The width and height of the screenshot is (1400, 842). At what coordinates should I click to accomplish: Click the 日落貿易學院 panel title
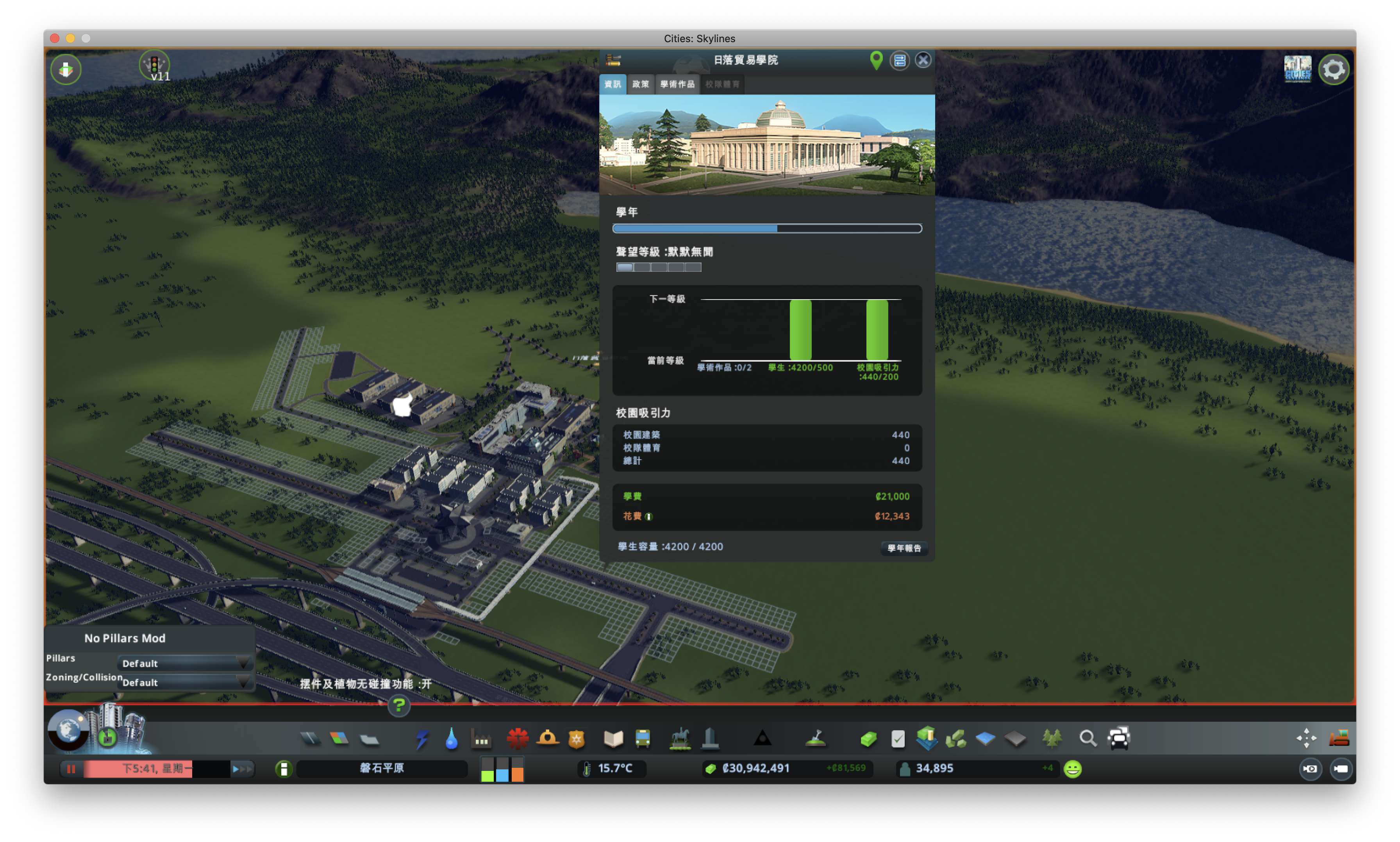(745, 60)
